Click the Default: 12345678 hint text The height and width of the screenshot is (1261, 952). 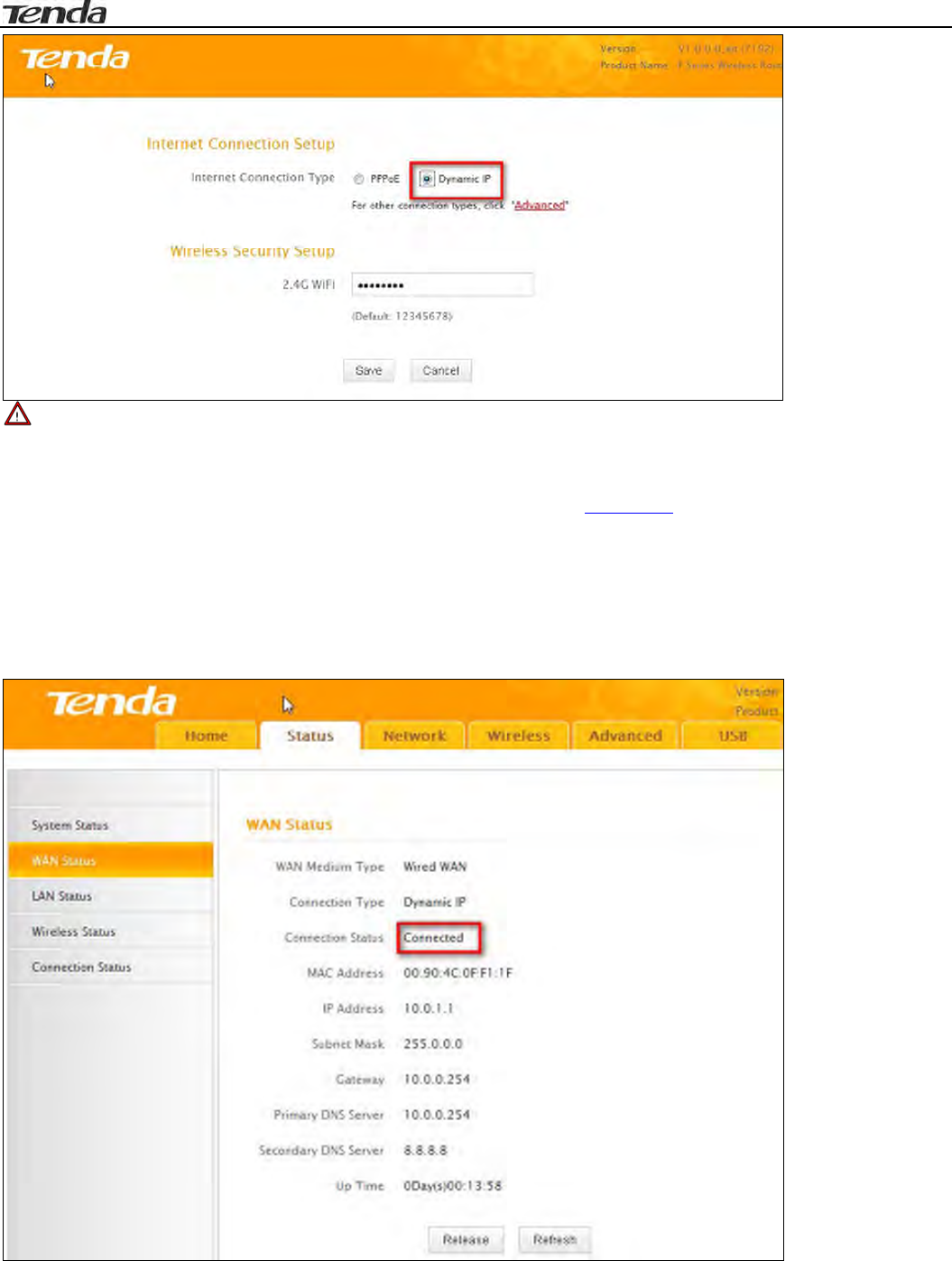(402, 316)
